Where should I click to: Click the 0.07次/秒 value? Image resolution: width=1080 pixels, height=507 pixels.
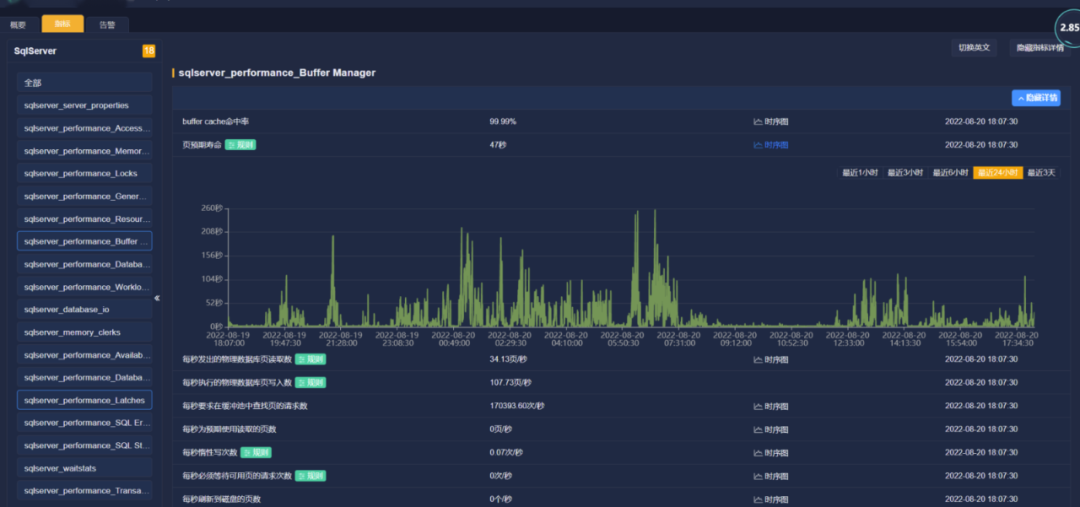coord(506,453)
